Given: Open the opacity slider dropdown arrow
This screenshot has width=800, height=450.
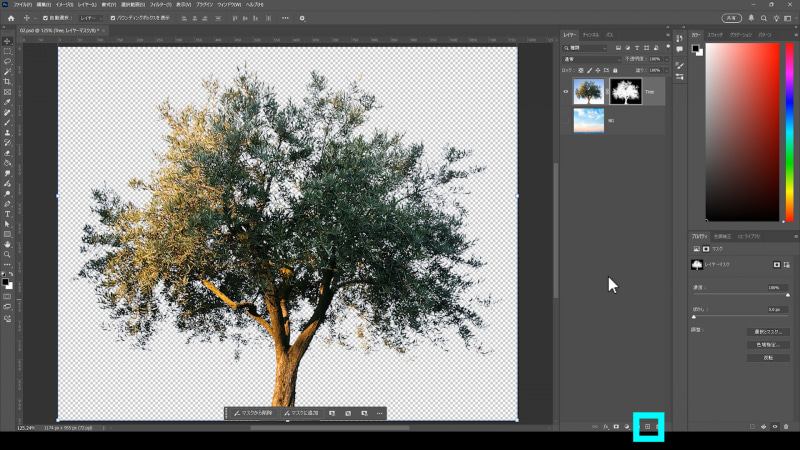Looking at the screenshot, I should click(666, 59).
